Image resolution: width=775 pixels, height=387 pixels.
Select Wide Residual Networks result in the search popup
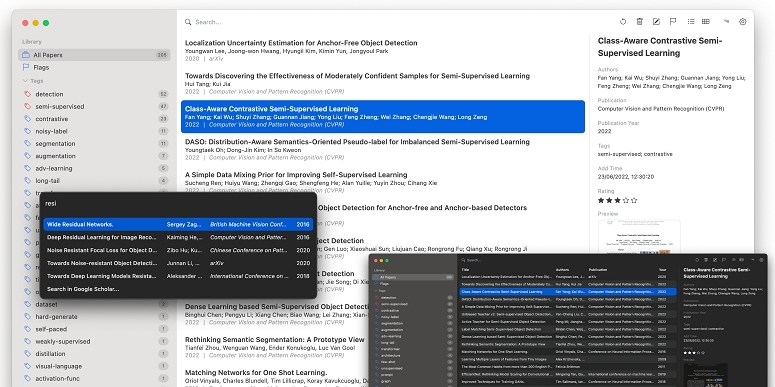178,224
